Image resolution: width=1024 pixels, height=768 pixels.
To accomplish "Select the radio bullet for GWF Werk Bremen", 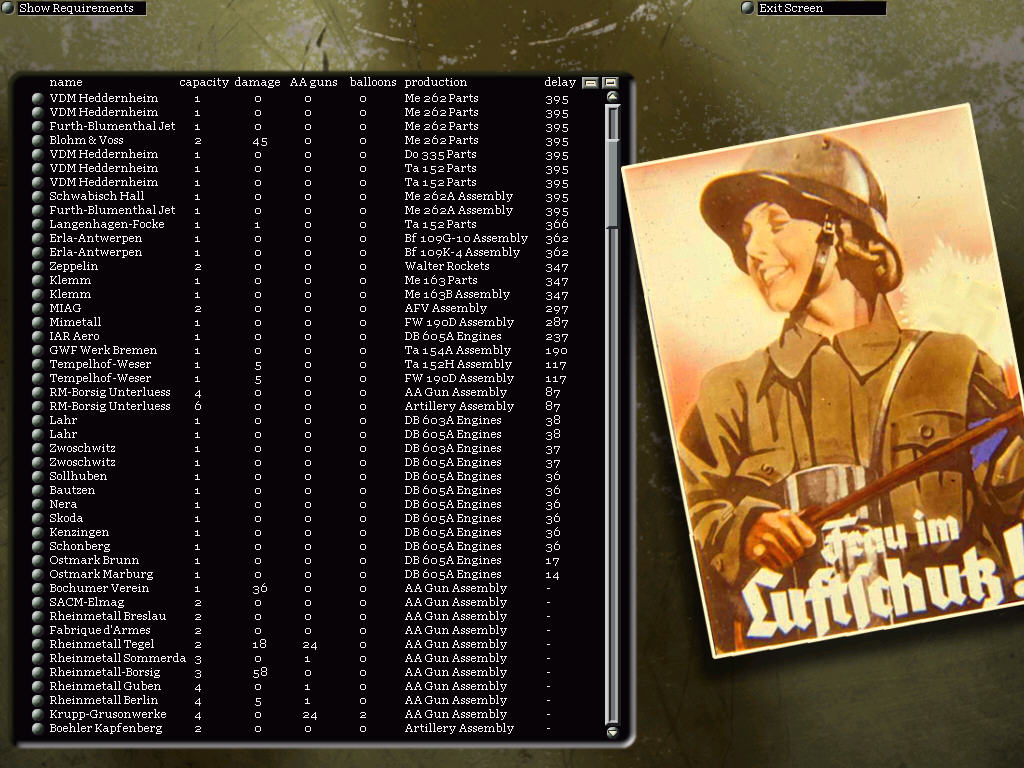I will (38, 351).
